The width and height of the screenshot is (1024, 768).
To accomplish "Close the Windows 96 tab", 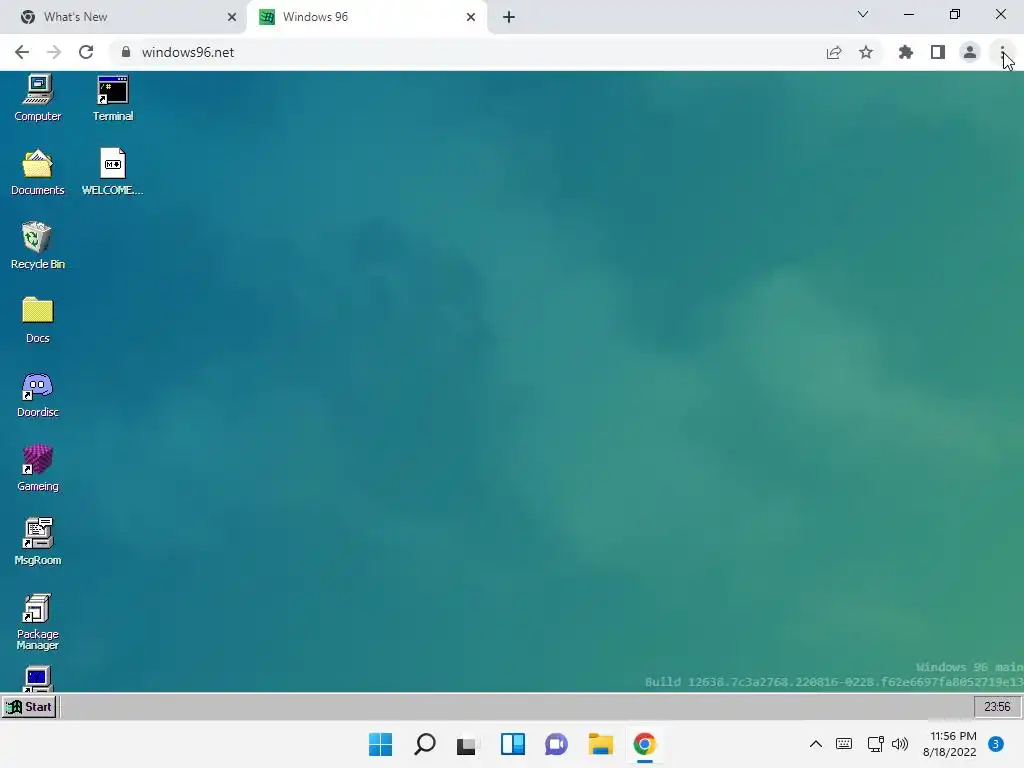I will point(471,17).
